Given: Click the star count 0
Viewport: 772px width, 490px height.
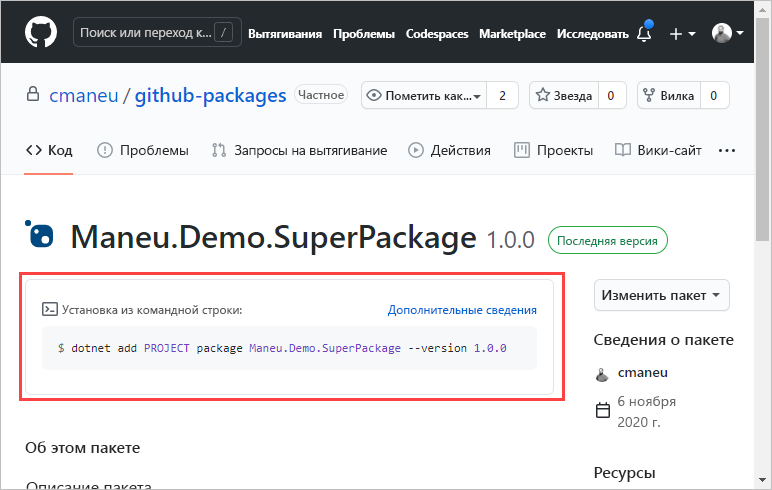Looking at the screenshot, I should [611, 95].
